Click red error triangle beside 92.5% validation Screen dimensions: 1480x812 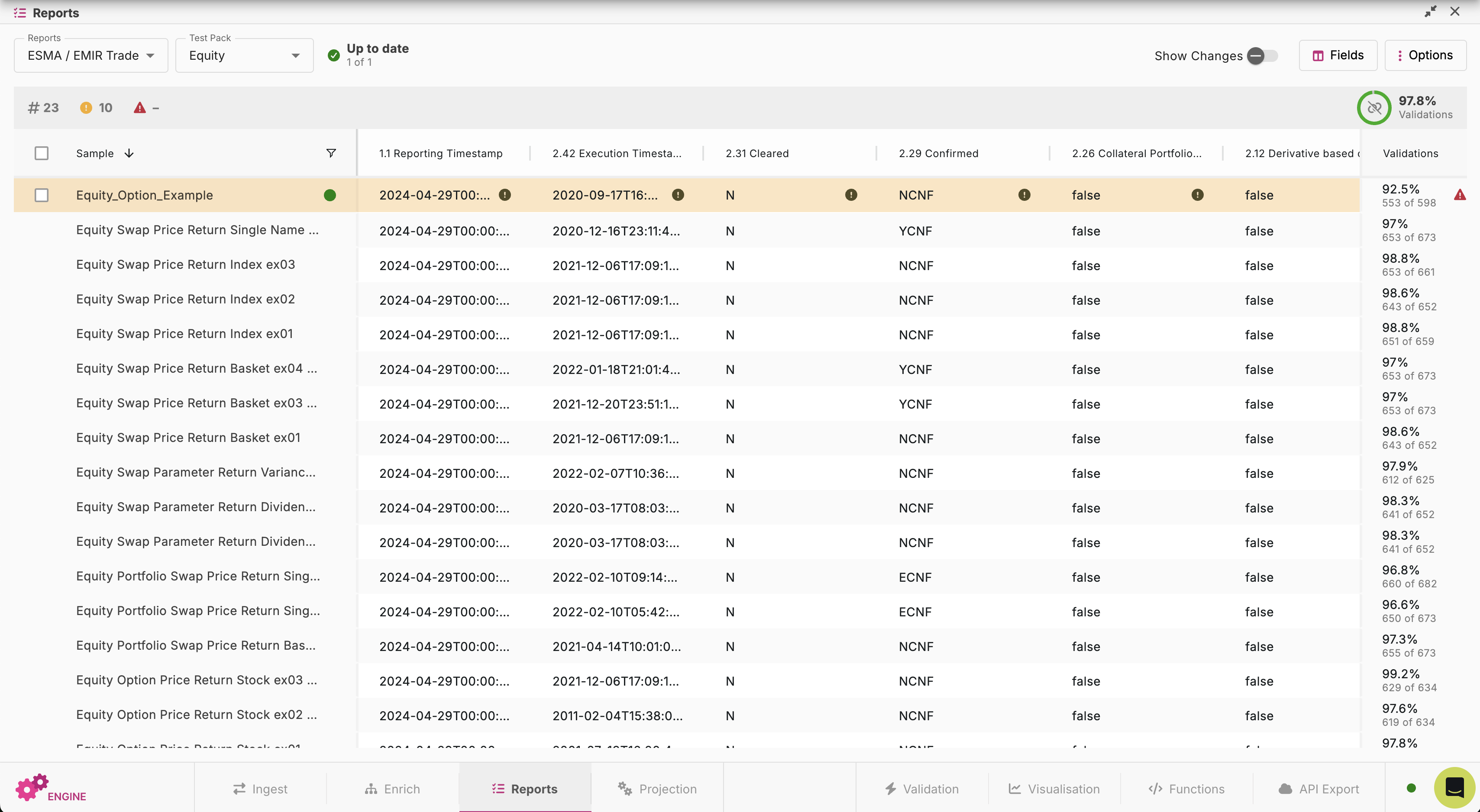pos(1460,195)
